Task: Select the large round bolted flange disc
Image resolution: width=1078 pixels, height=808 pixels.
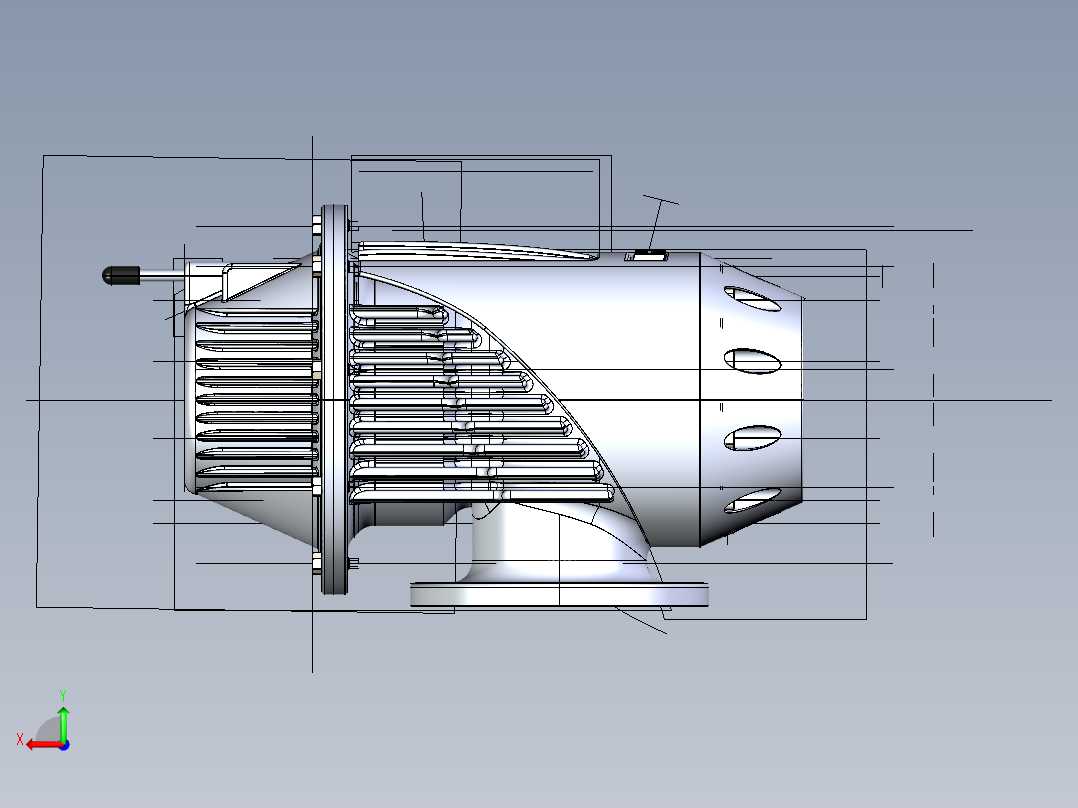Action: [x=335, y=400]
